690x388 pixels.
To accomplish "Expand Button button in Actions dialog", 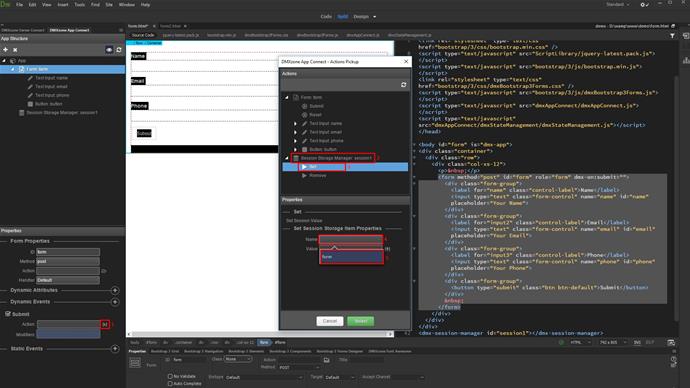I will click(x=295, y=150).
